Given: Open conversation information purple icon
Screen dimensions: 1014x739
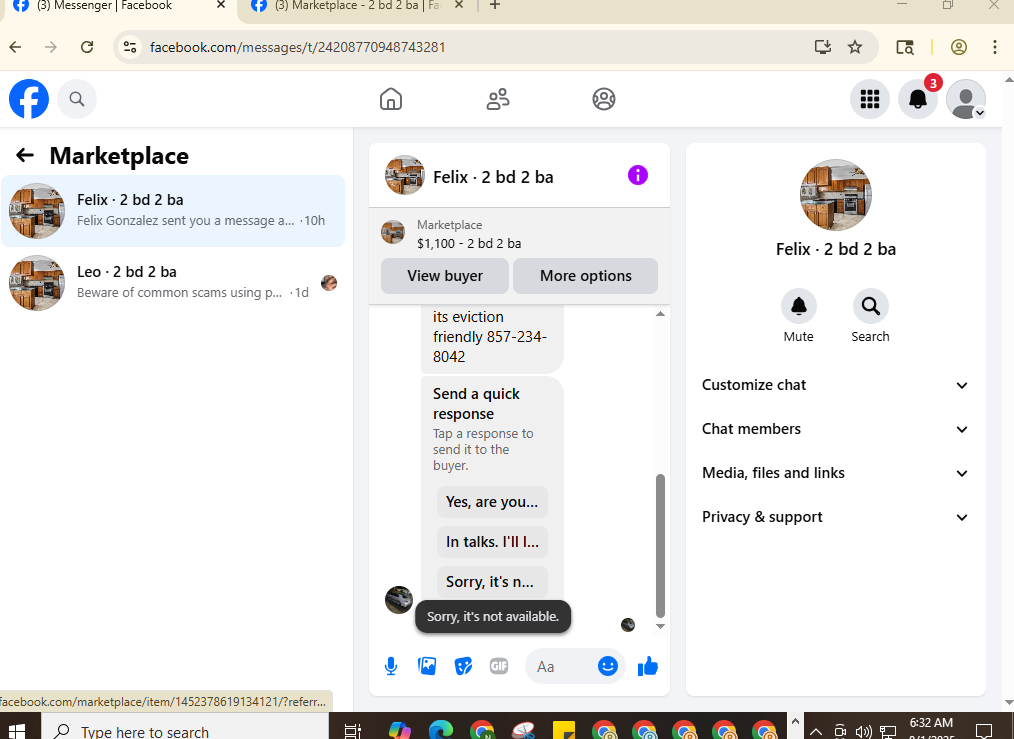Looking at the screenshot, I should tap(638, 175).
